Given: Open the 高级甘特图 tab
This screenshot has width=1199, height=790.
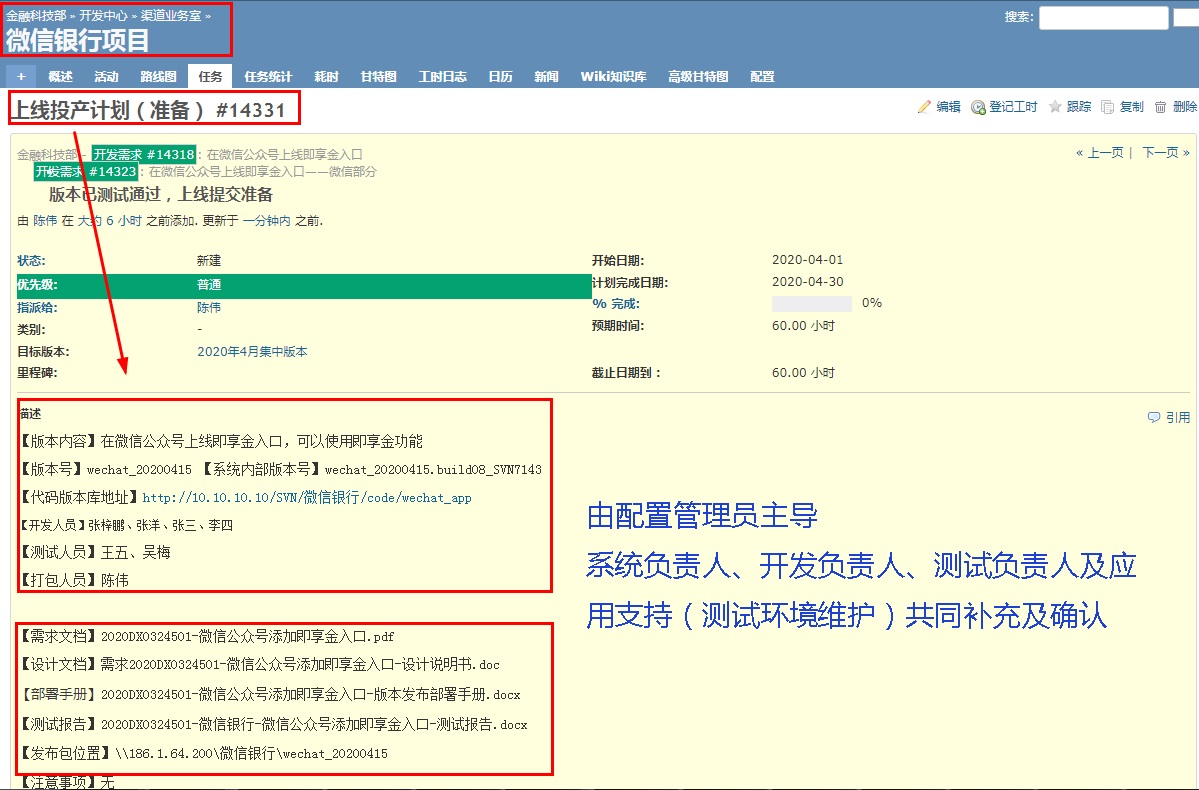Looking at the screenshot, I should click(x=698, y=76).
